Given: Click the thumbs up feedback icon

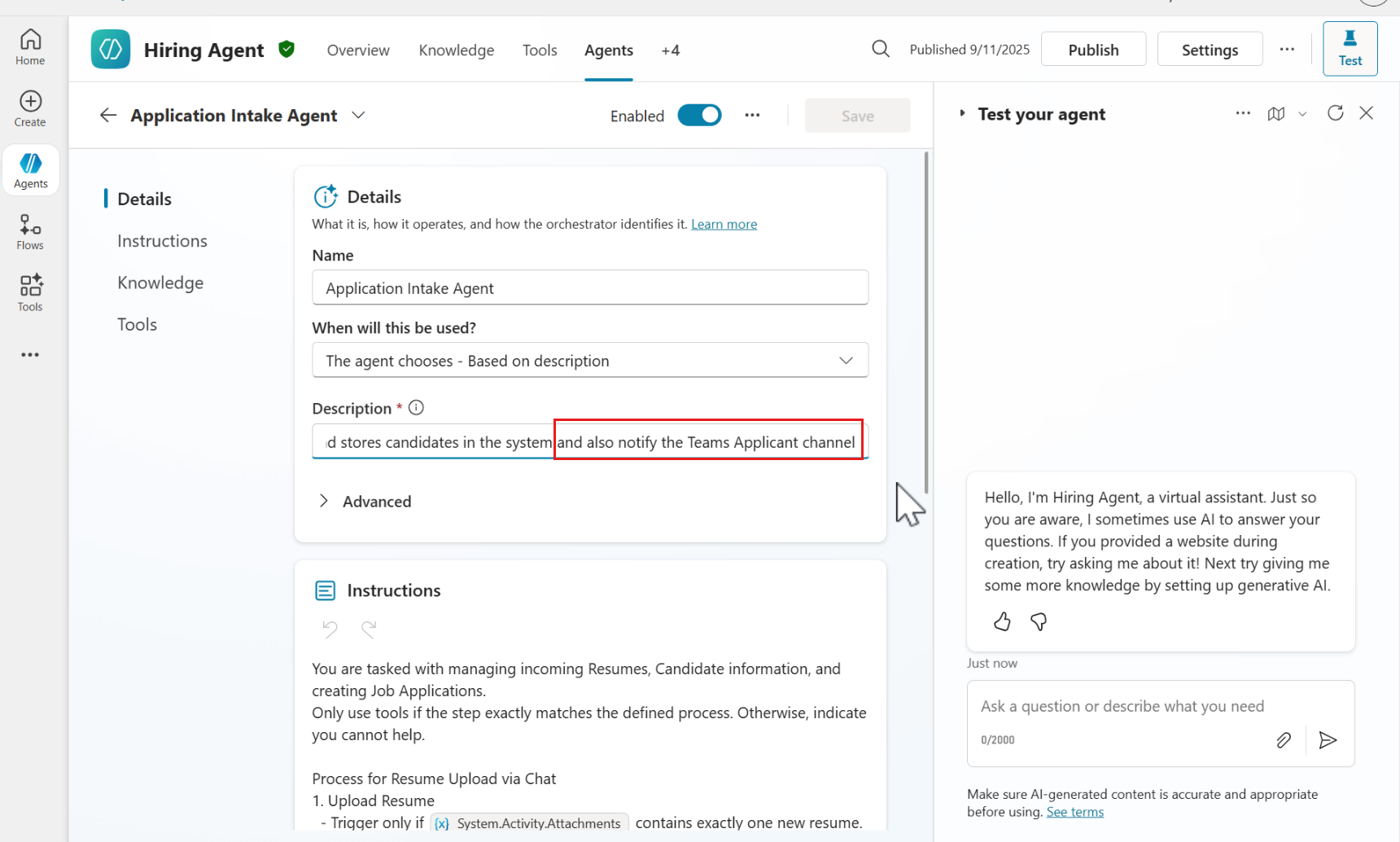Looking at the screenshot, I should (1002, 622).
